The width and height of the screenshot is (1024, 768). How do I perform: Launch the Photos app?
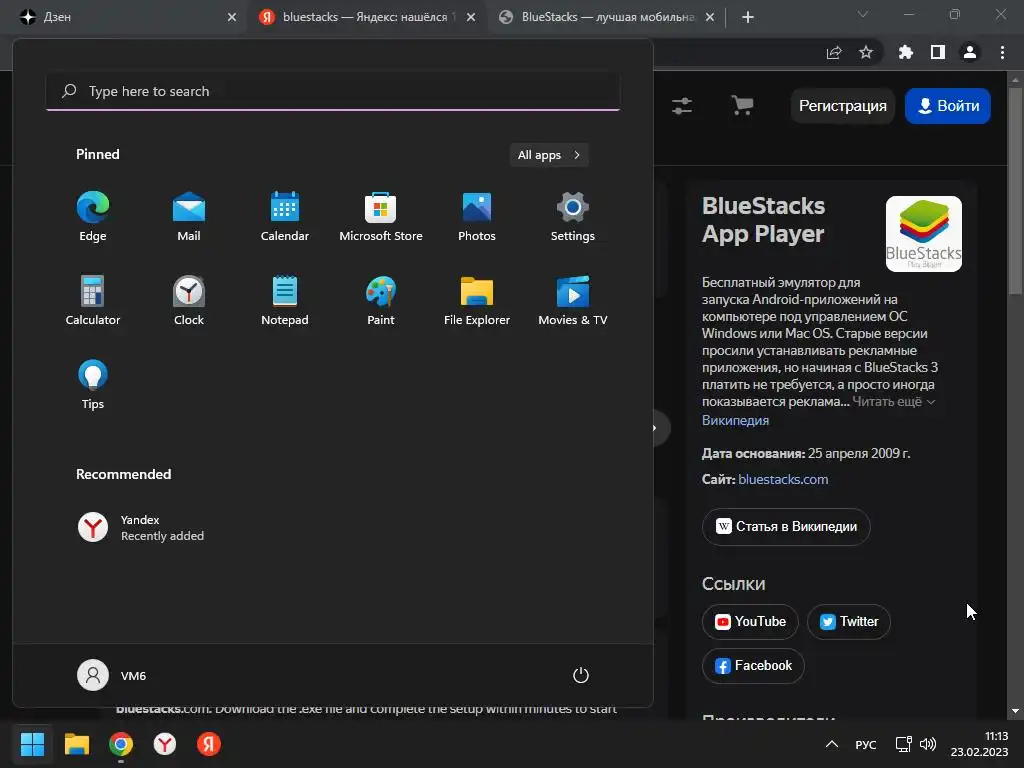click(477, 217)
